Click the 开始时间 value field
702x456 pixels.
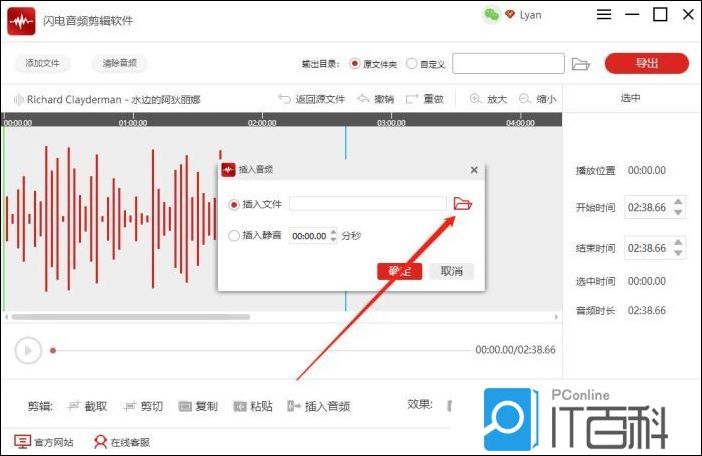648,207
